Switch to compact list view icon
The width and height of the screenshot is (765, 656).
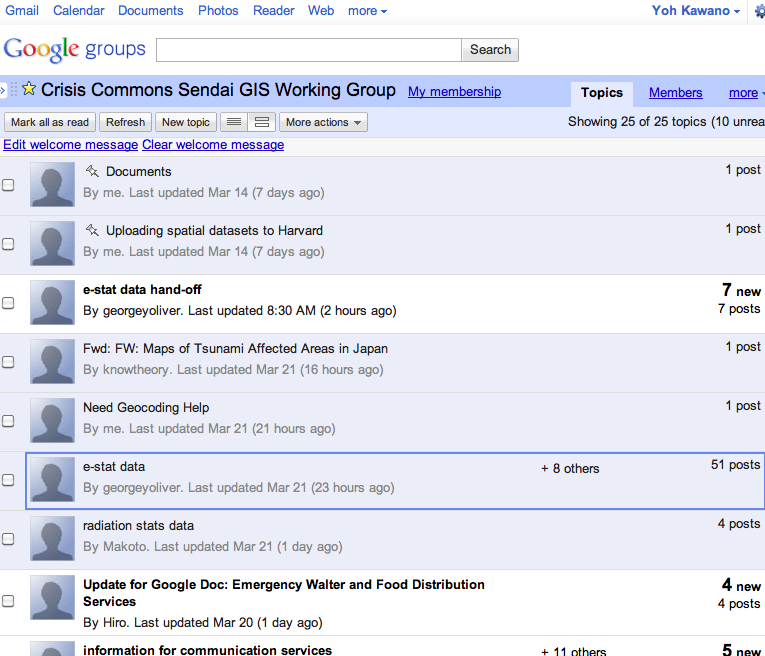pyautogui.click(x=234, y=122)
